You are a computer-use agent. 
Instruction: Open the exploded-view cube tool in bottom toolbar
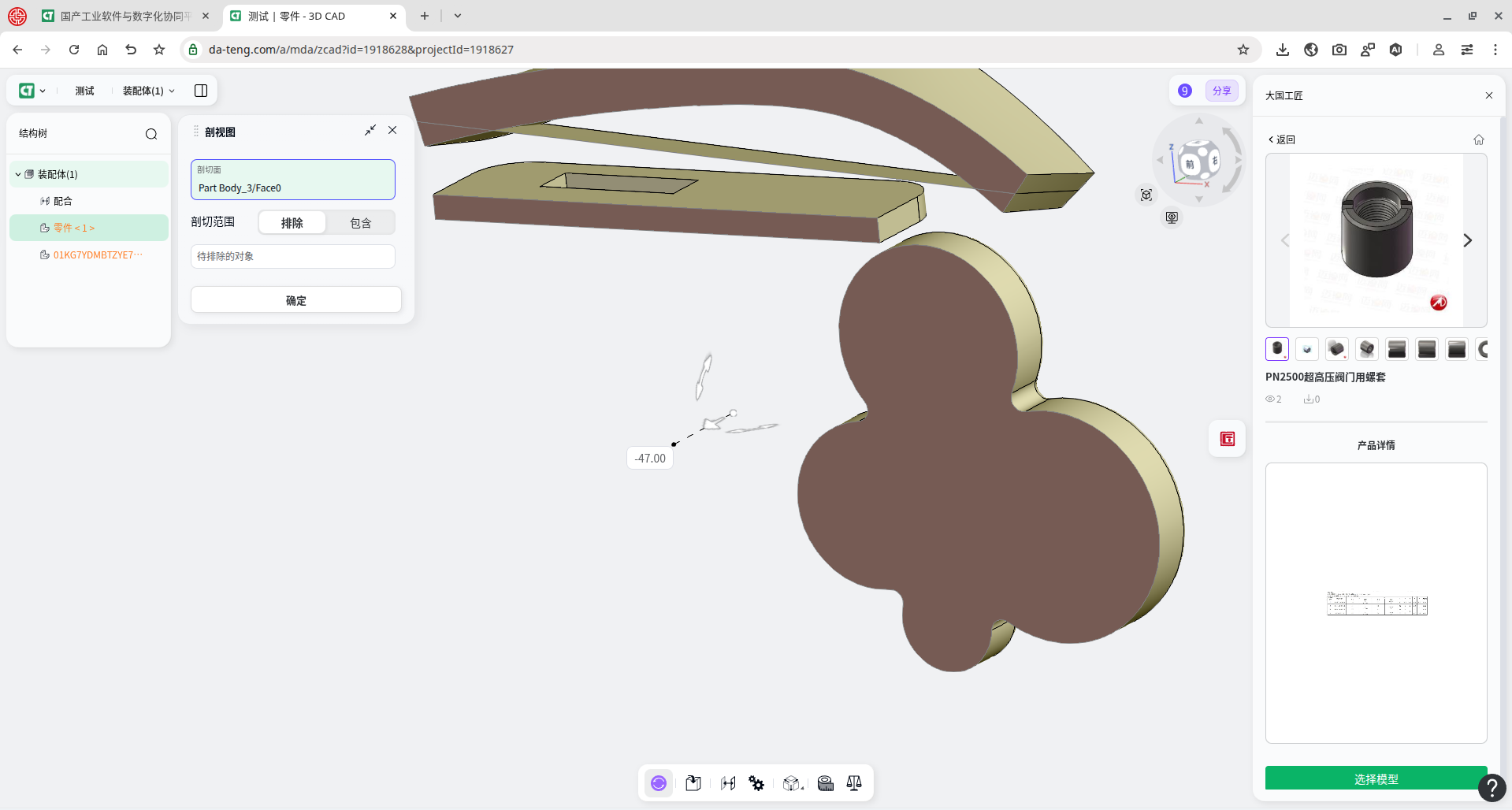point(792,783)
